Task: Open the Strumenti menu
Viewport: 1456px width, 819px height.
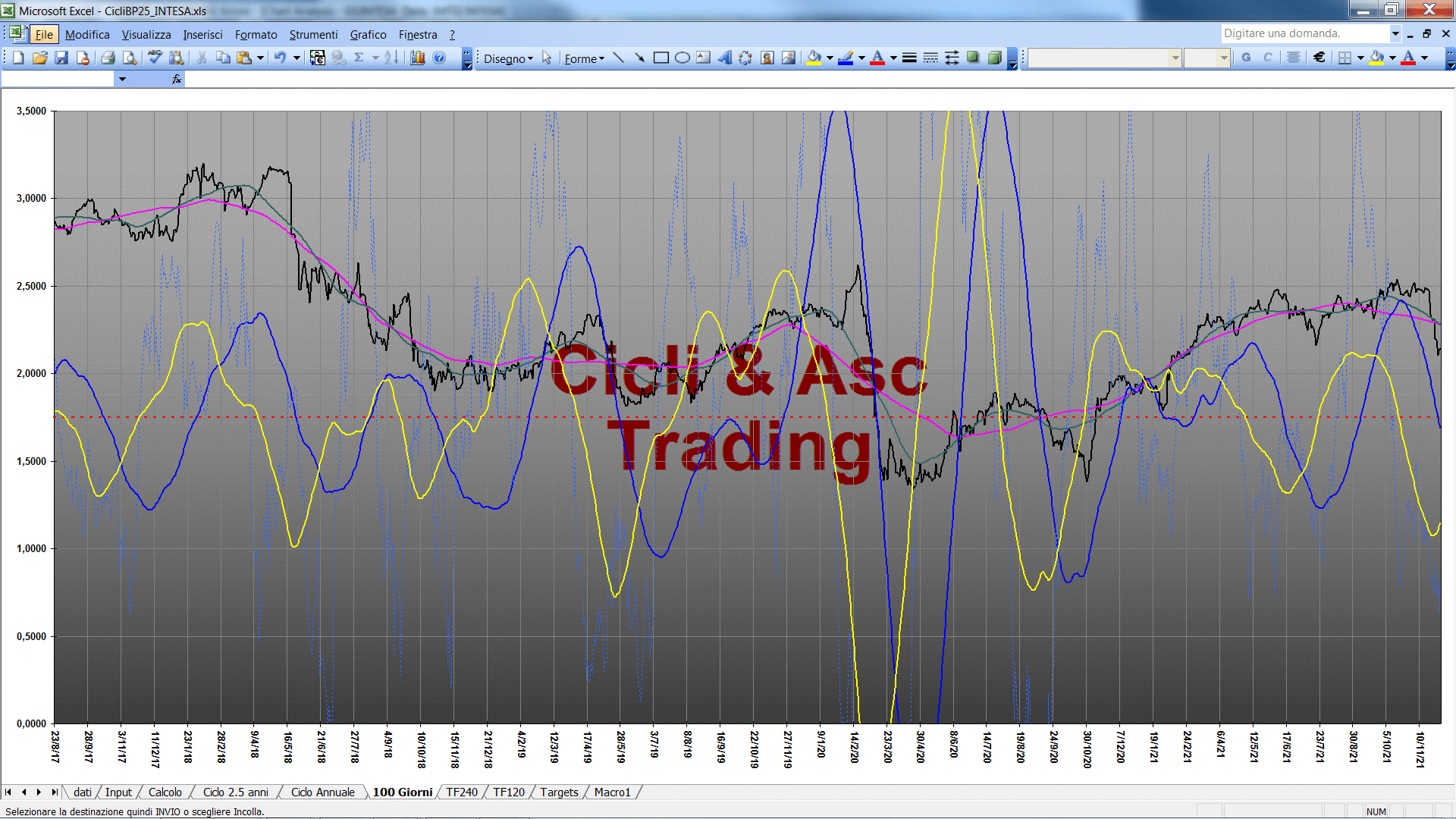Action: click(x=313, y=34)
